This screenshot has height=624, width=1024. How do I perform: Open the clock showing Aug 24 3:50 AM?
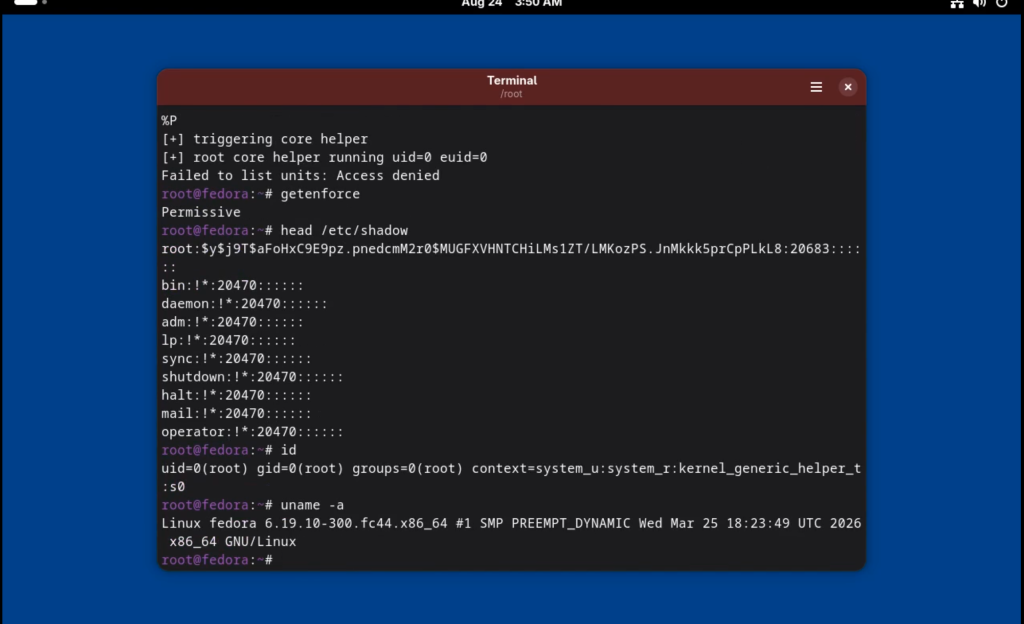tap(511, 3)
